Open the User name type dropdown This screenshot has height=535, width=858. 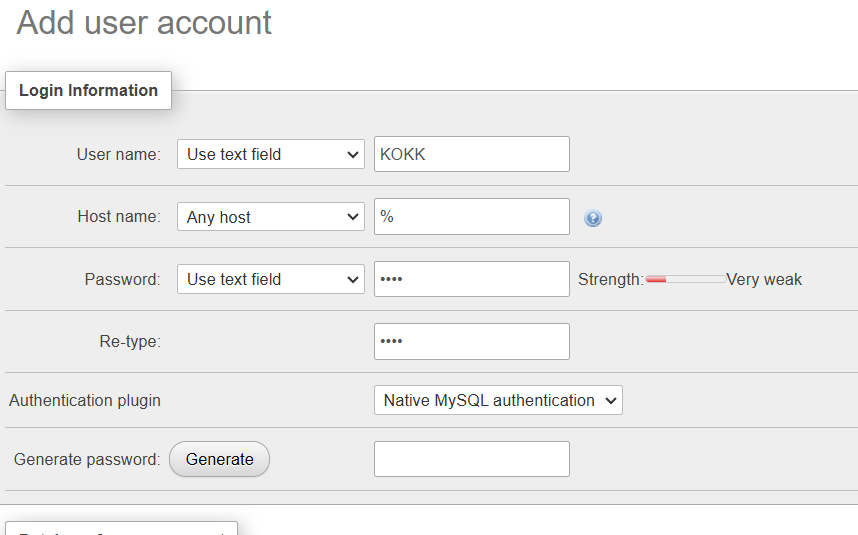click(x=270, y=154)
